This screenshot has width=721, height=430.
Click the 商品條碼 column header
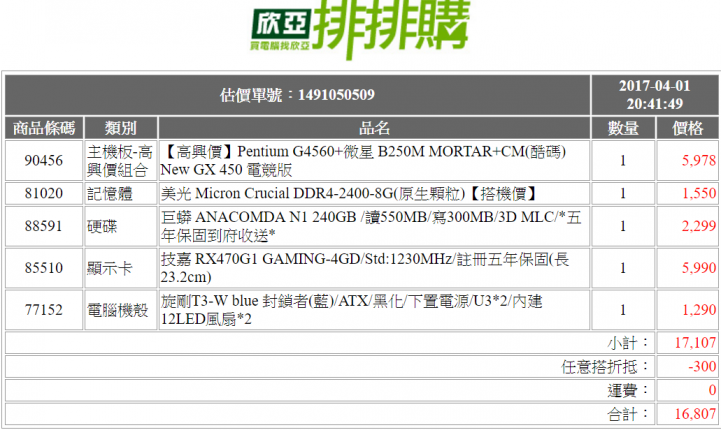tap(44, 128)
